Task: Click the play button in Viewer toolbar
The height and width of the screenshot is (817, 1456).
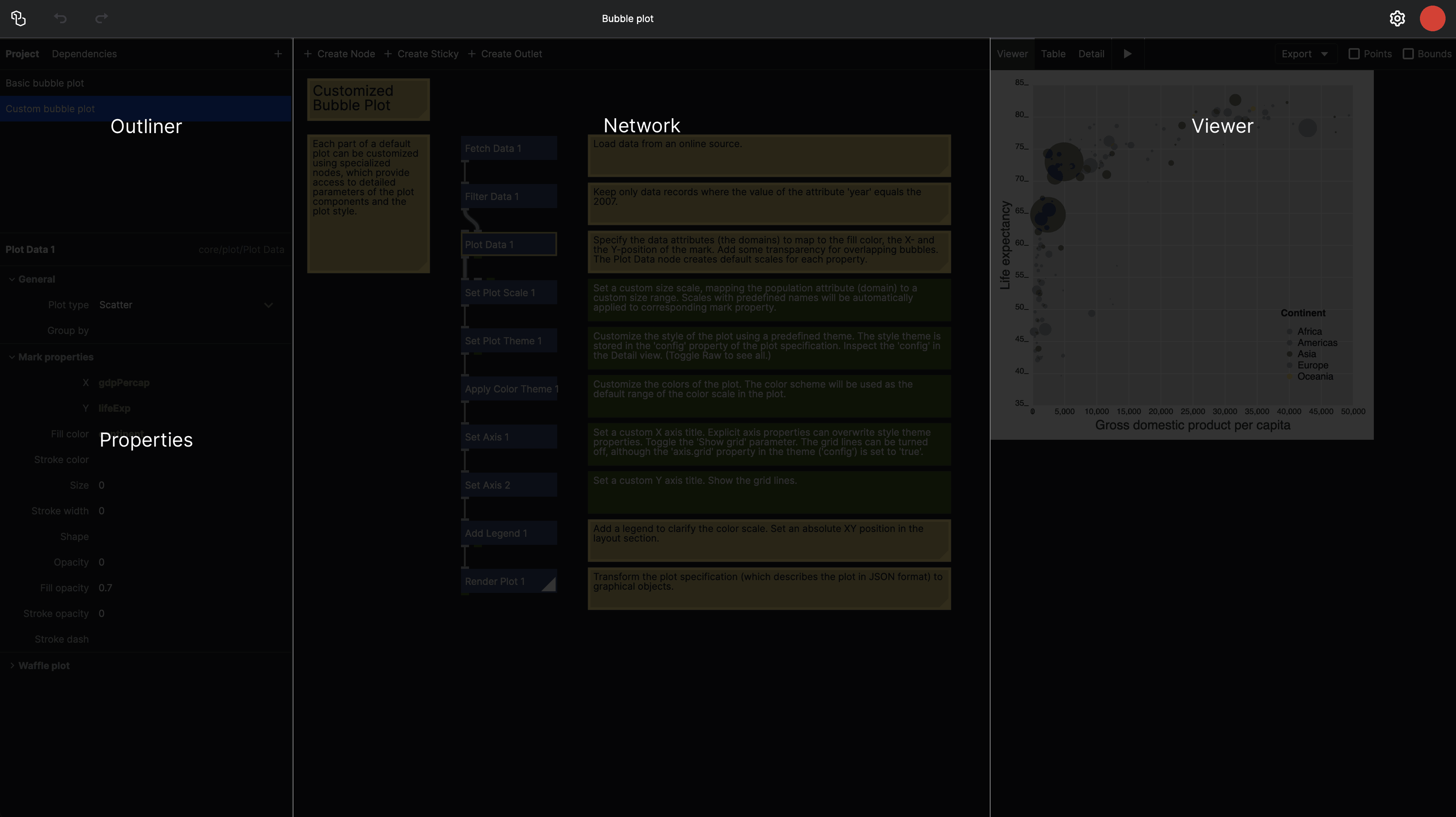Action: [x=1128, y=54]
